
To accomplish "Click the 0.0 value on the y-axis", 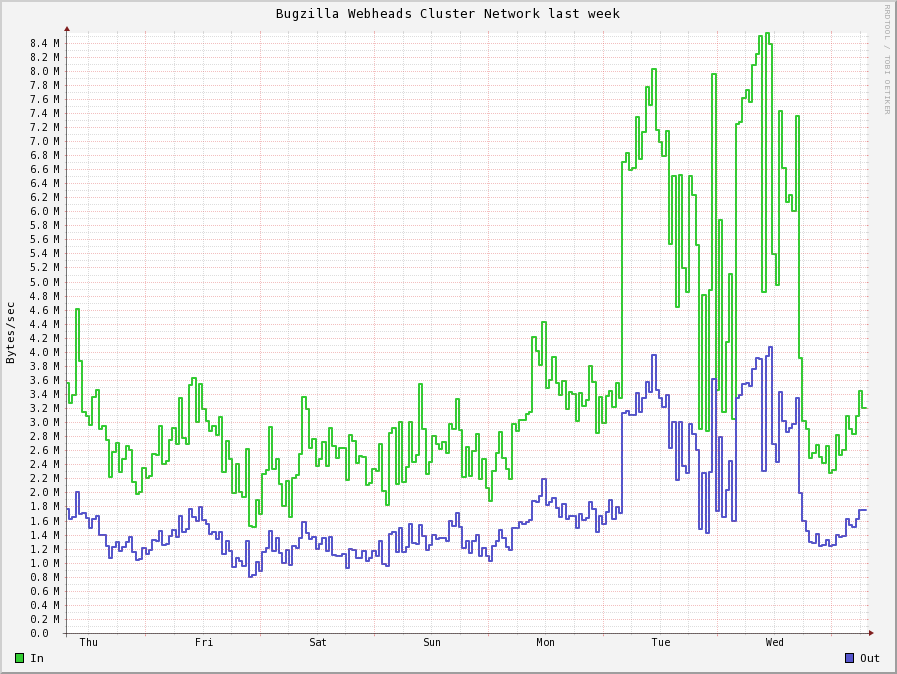I will point(39,633).
